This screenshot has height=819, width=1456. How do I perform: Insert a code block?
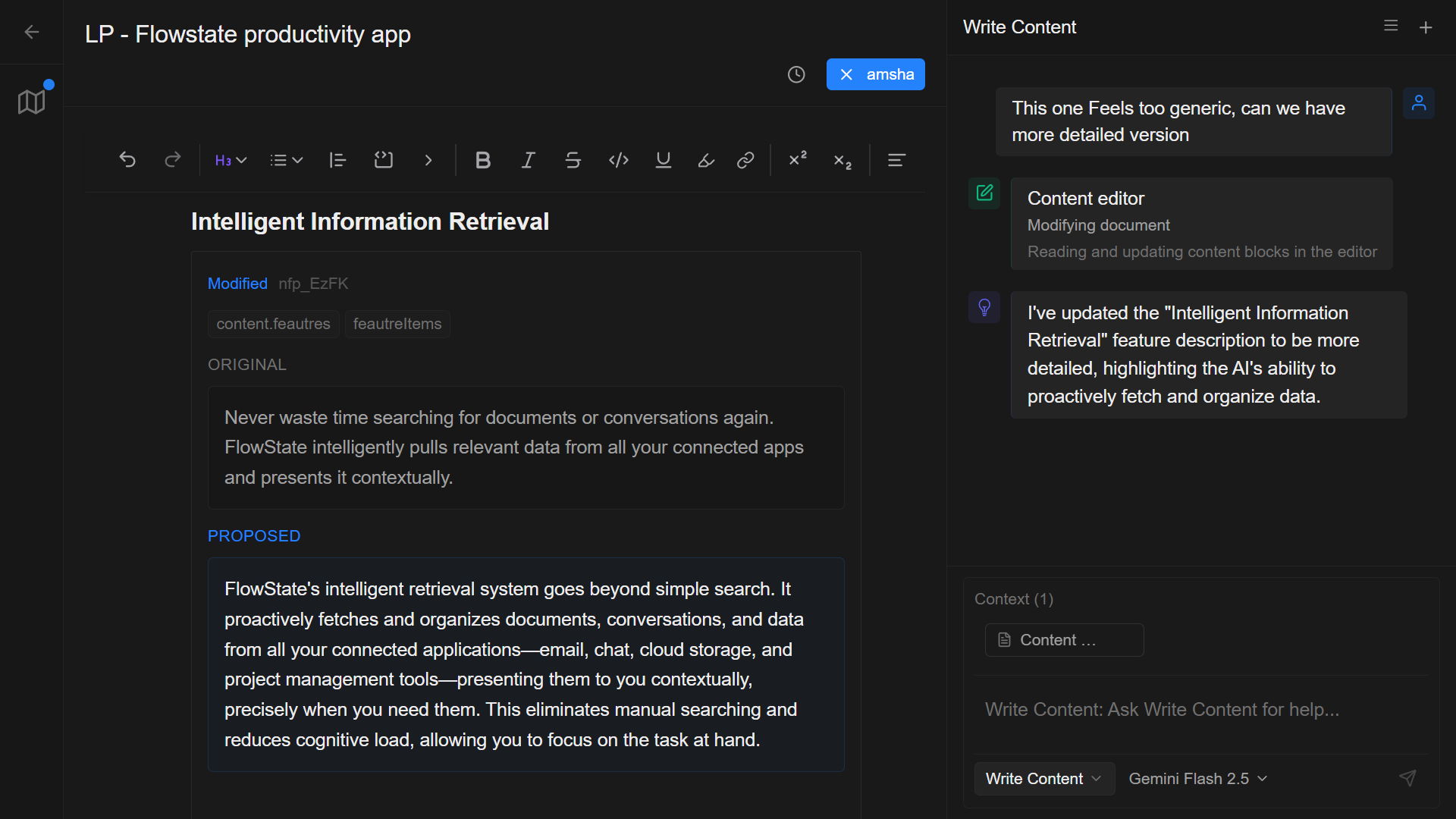tap(384, 160)
